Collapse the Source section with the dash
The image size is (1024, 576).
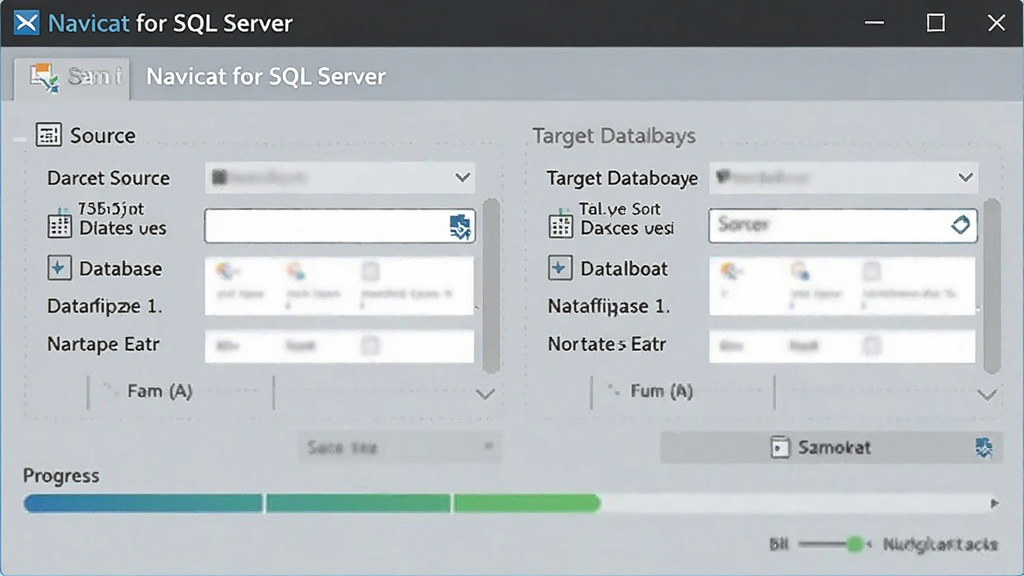pyautogui.click(x=20, y=139)
